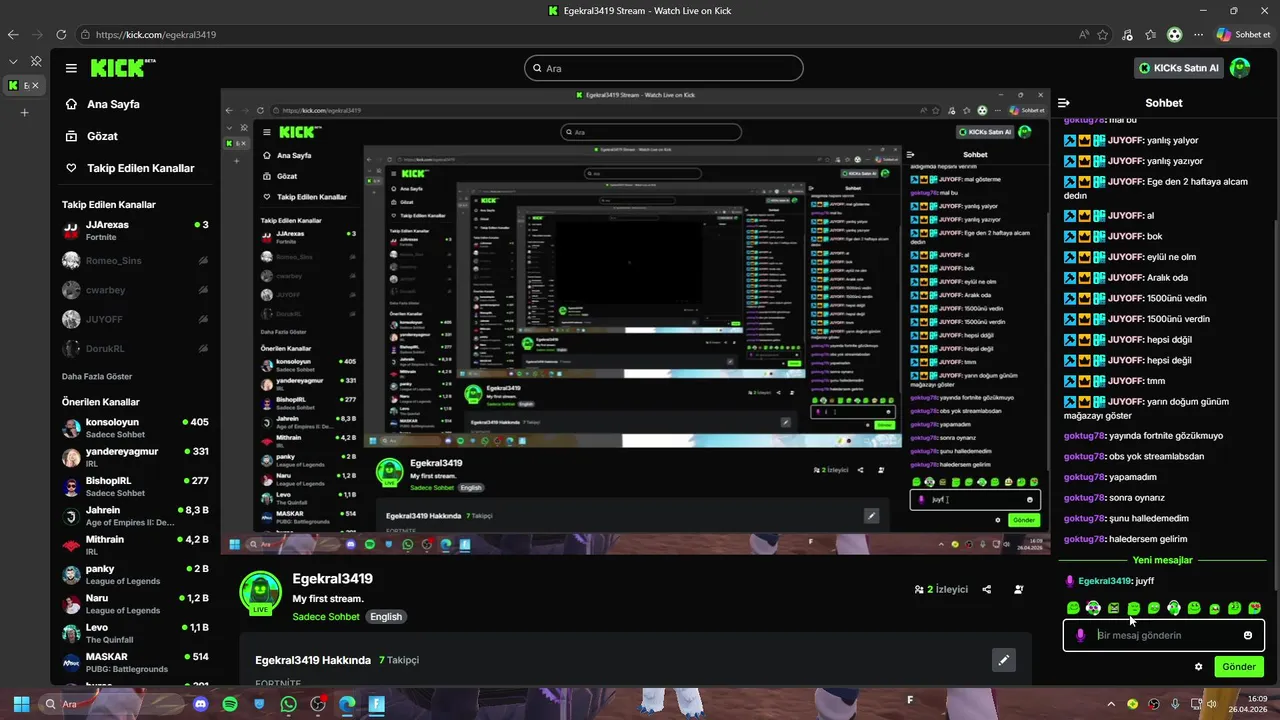Click the KICKs Satın Al button

[1180, 68]
